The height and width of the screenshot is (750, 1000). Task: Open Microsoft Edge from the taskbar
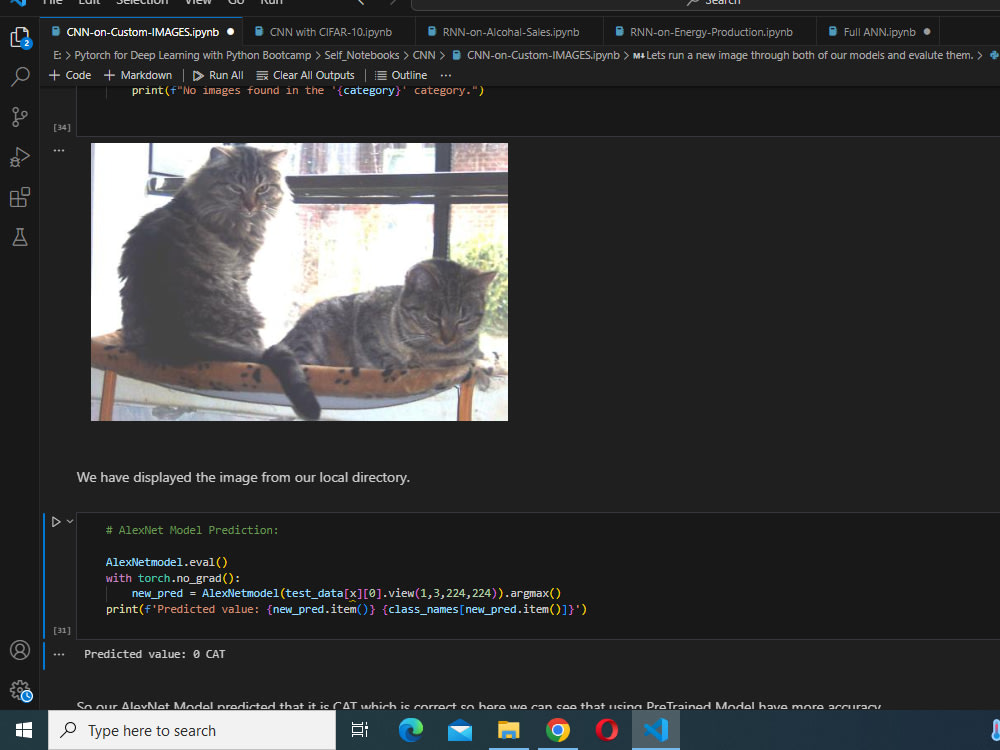tap(411, 730)
